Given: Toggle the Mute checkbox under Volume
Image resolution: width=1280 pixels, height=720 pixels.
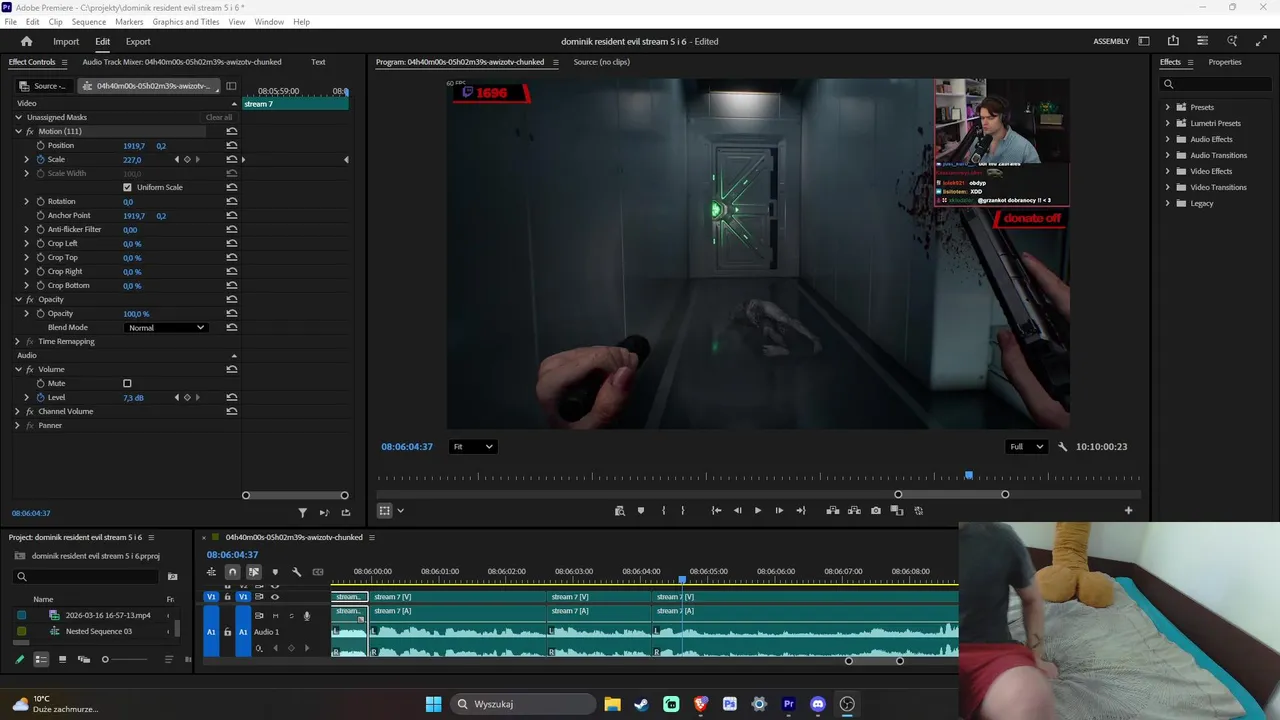Looking at the screenshot, I should (127, 384).
